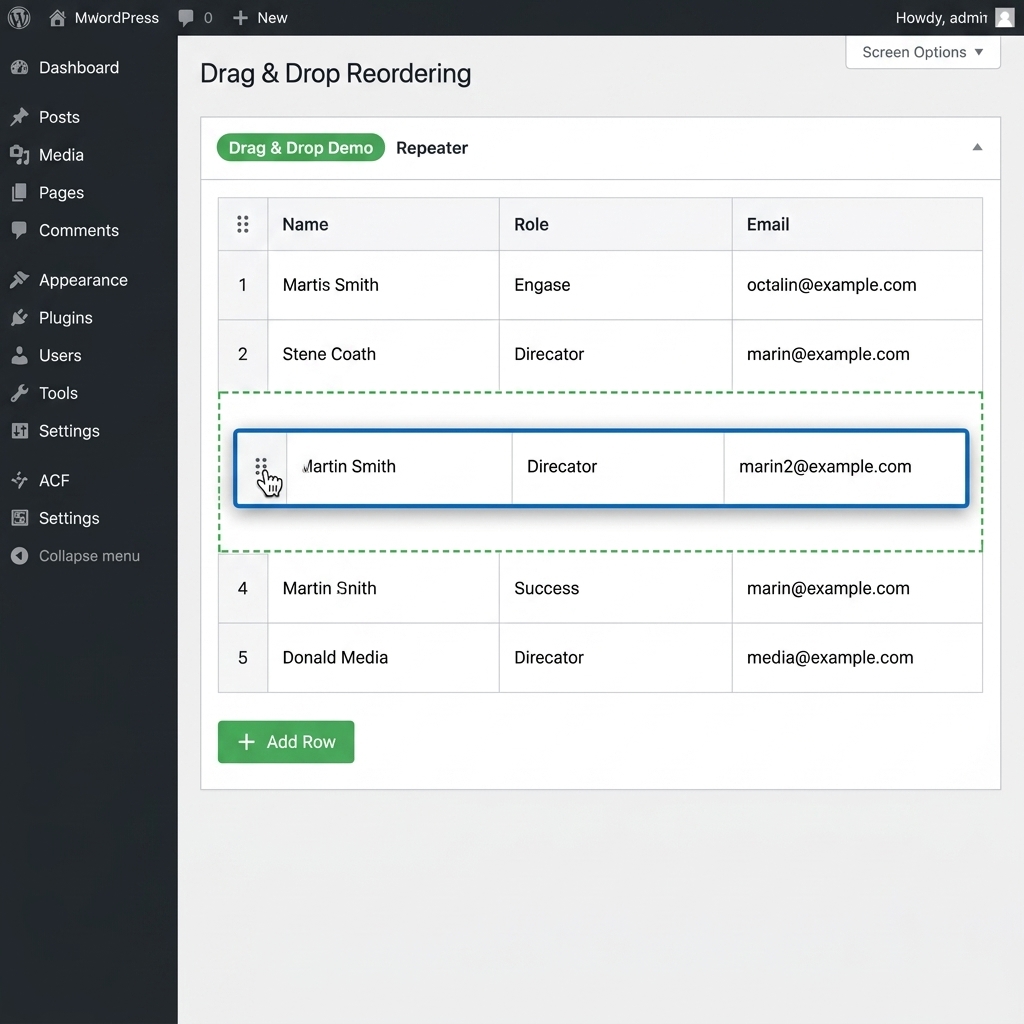This screenshot has height=1024, width=1024.
Task: Open the Users menu item
Action: tap(60, 355)
